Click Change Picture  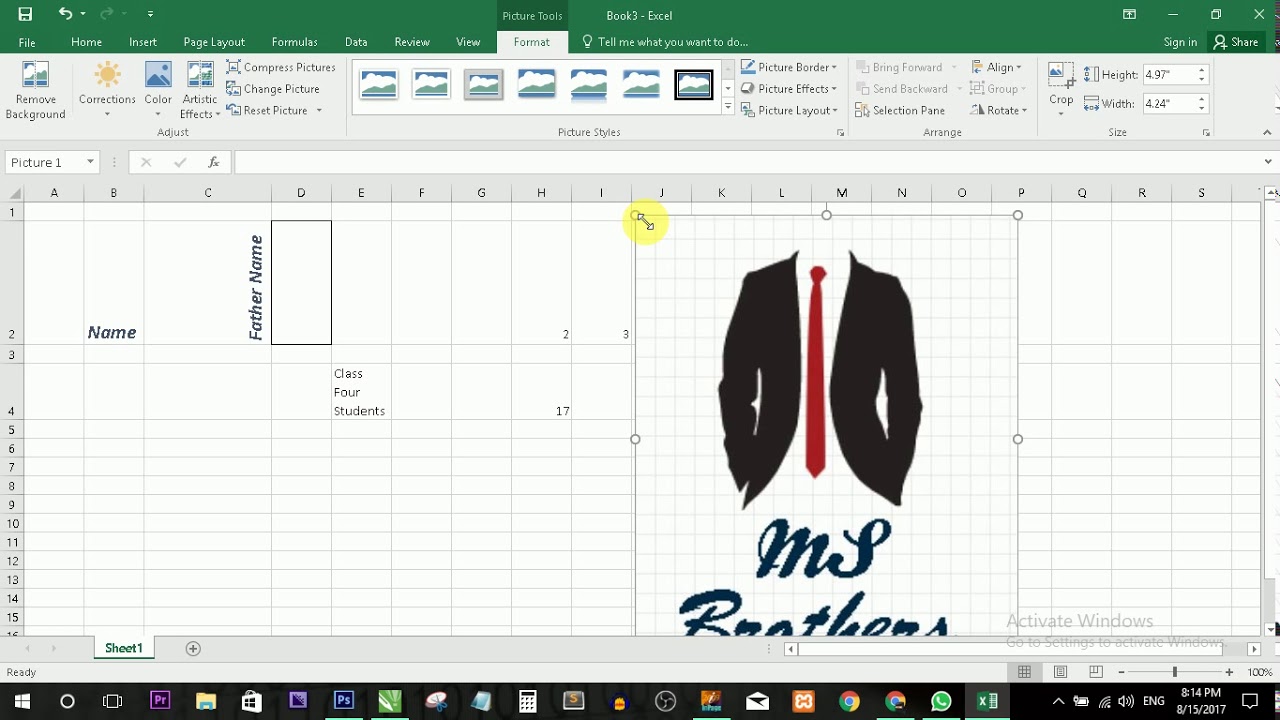pyautogui.click(x=273, y=89)
